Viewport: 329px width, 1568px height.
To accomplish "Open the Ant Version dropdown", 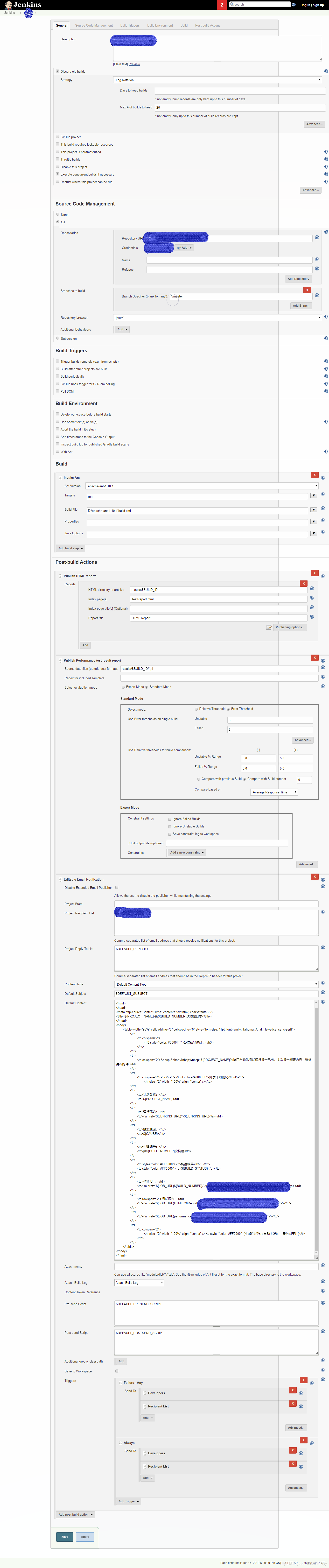I will coord(202,486).
